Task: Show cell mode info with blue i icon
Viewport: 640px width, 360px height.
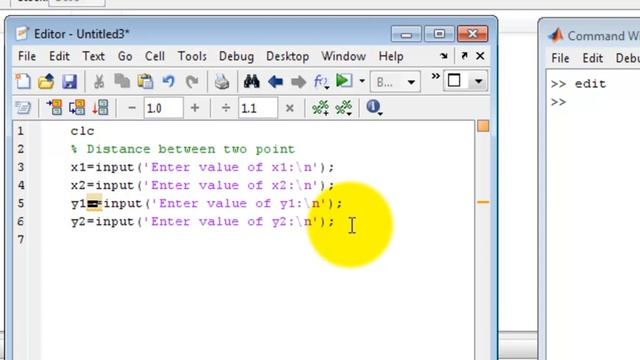Action: click(374, 107)
